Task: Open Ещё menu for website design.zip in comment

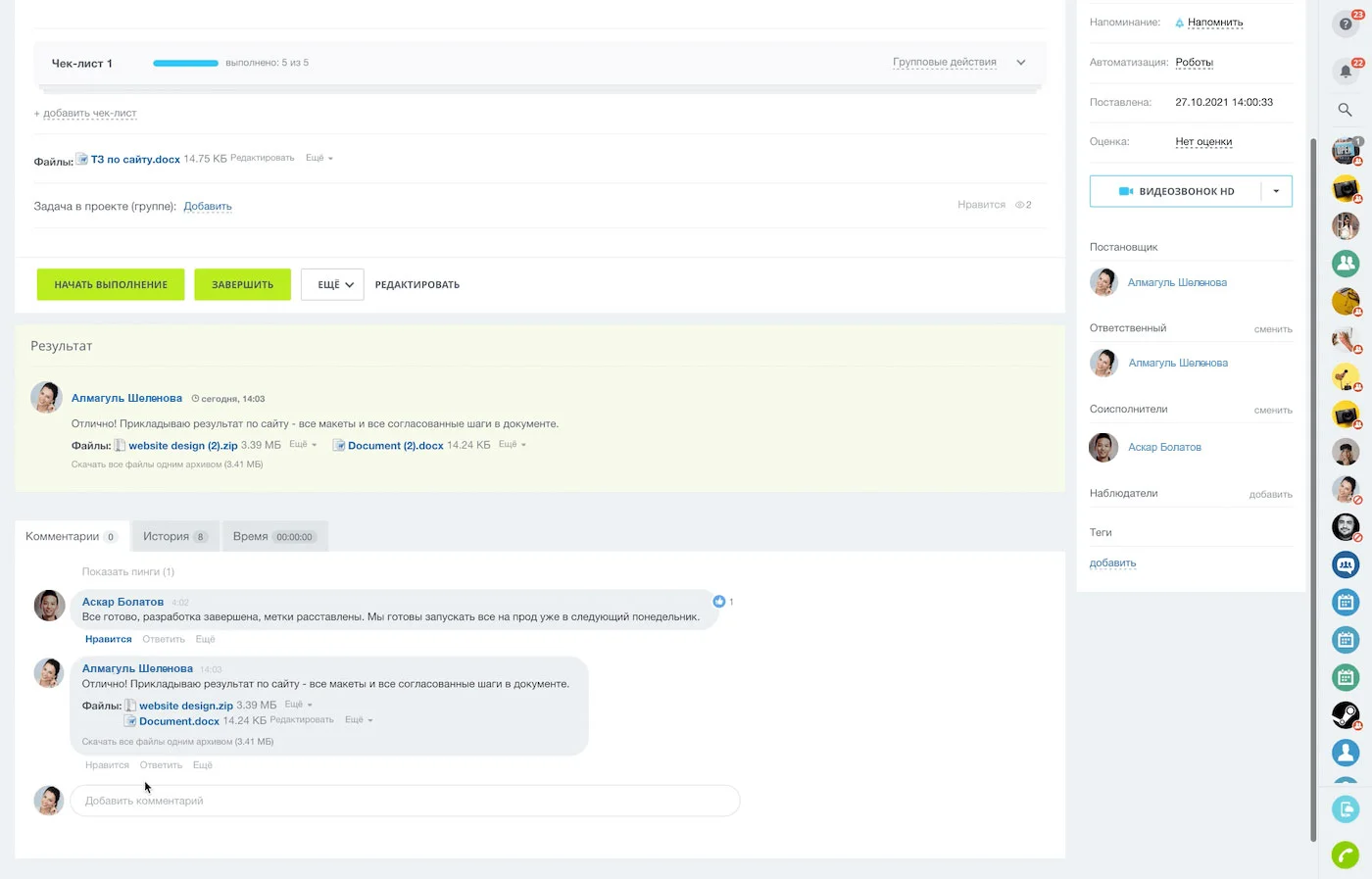Action: (x=298, y=705)
